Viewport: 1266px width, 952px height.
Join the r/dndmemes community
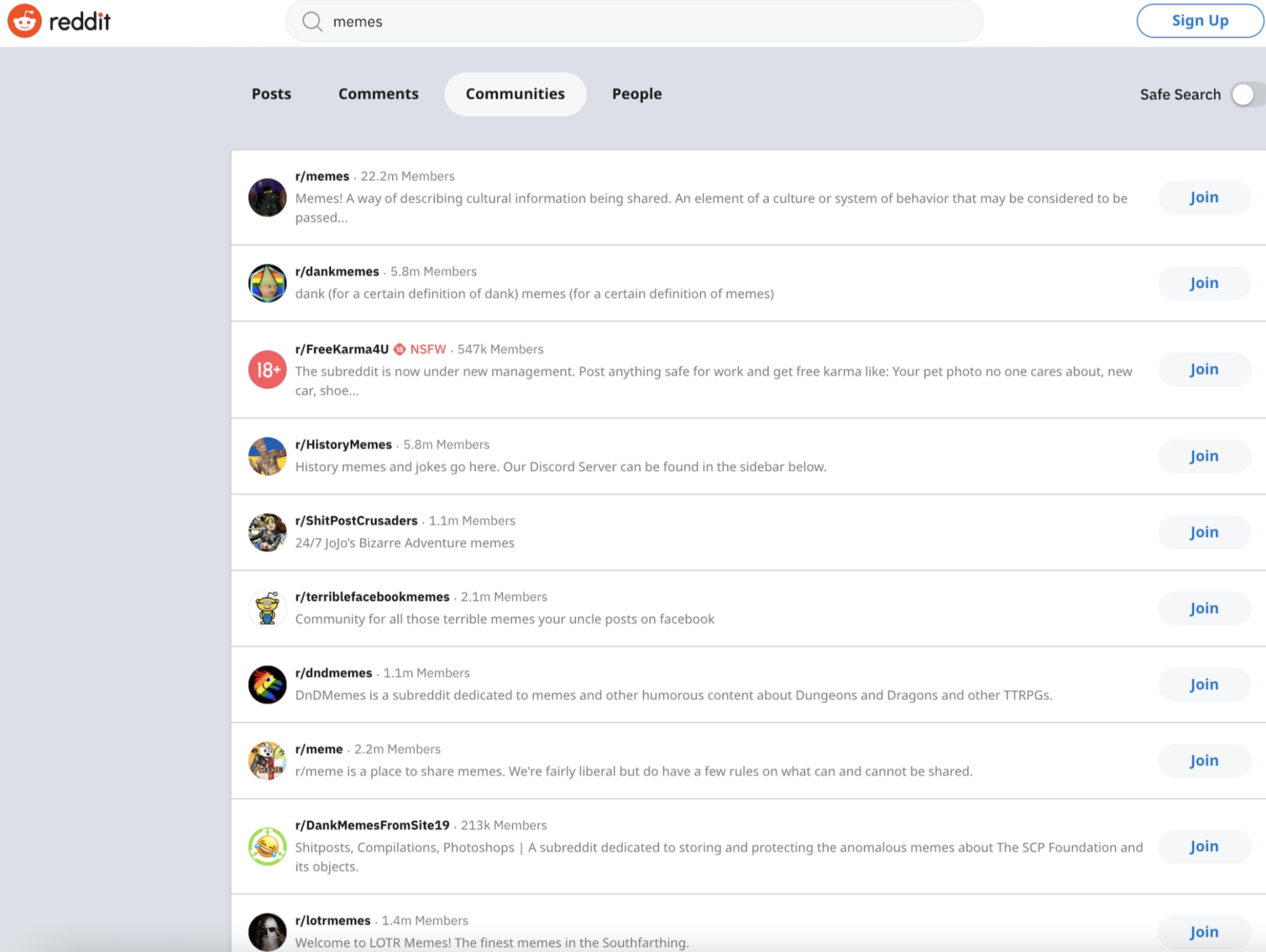1204,684
